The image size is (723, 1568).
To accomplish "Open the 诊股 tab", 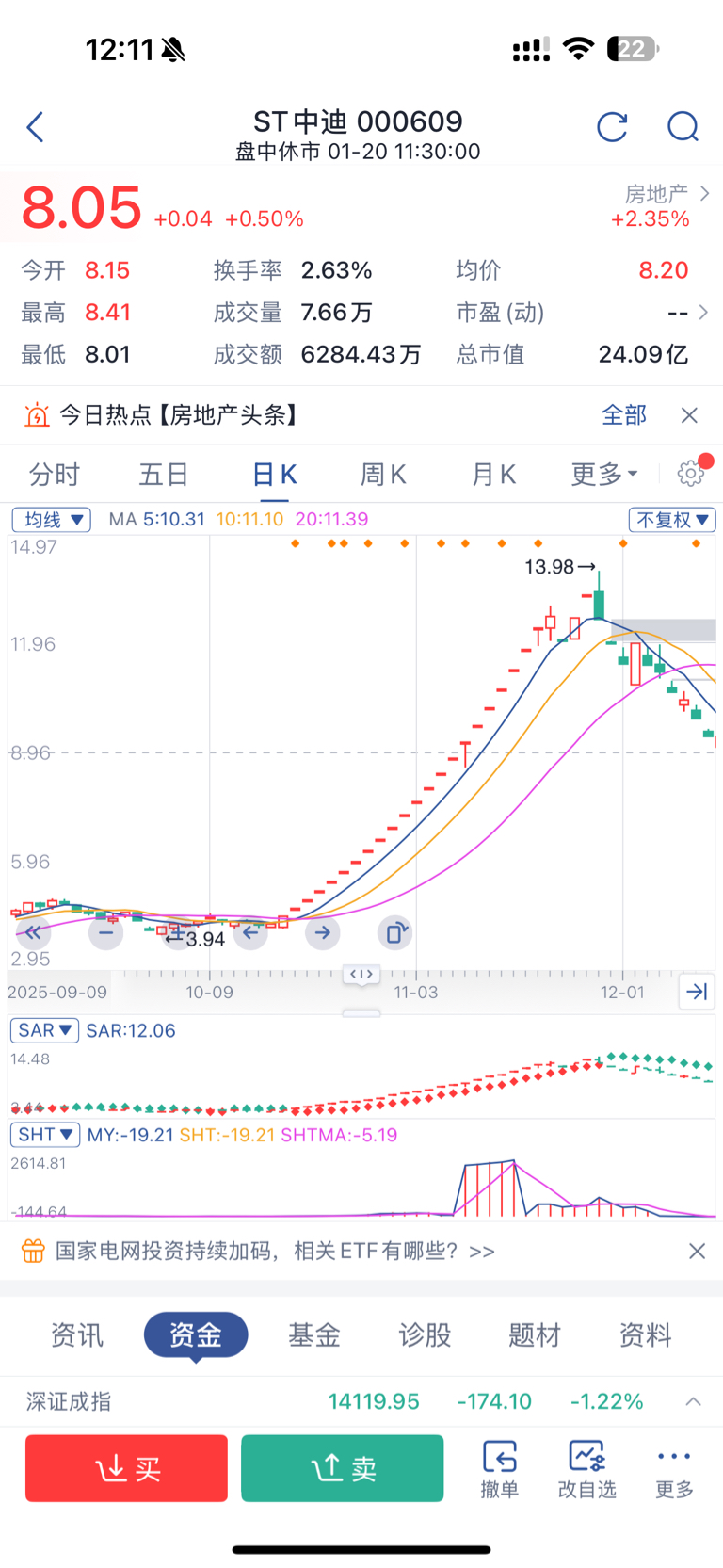I will [425, 1334].
